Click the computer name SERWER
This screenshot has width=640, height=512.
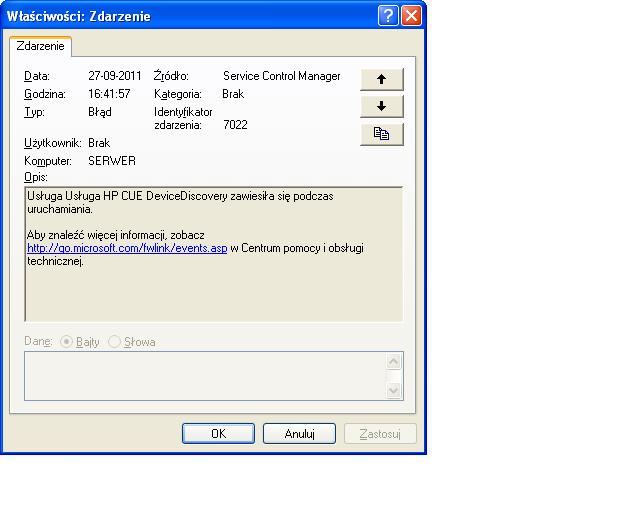point(112,160)
